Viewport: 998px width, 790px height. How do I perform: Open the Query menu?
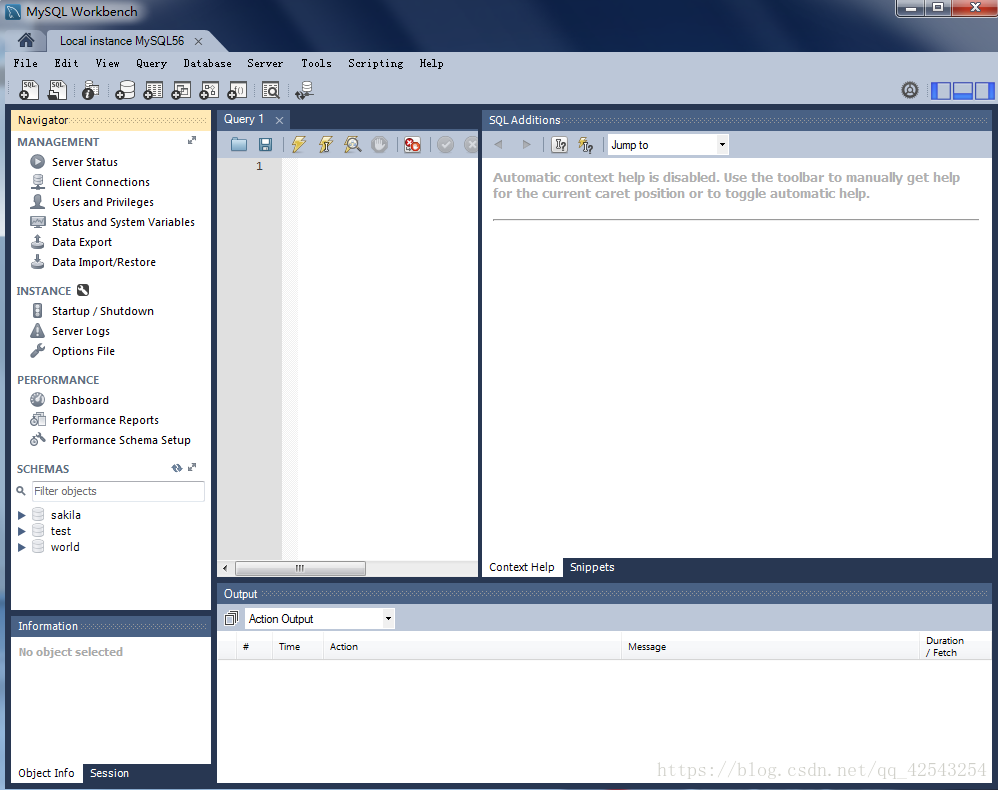pos(151,63)
